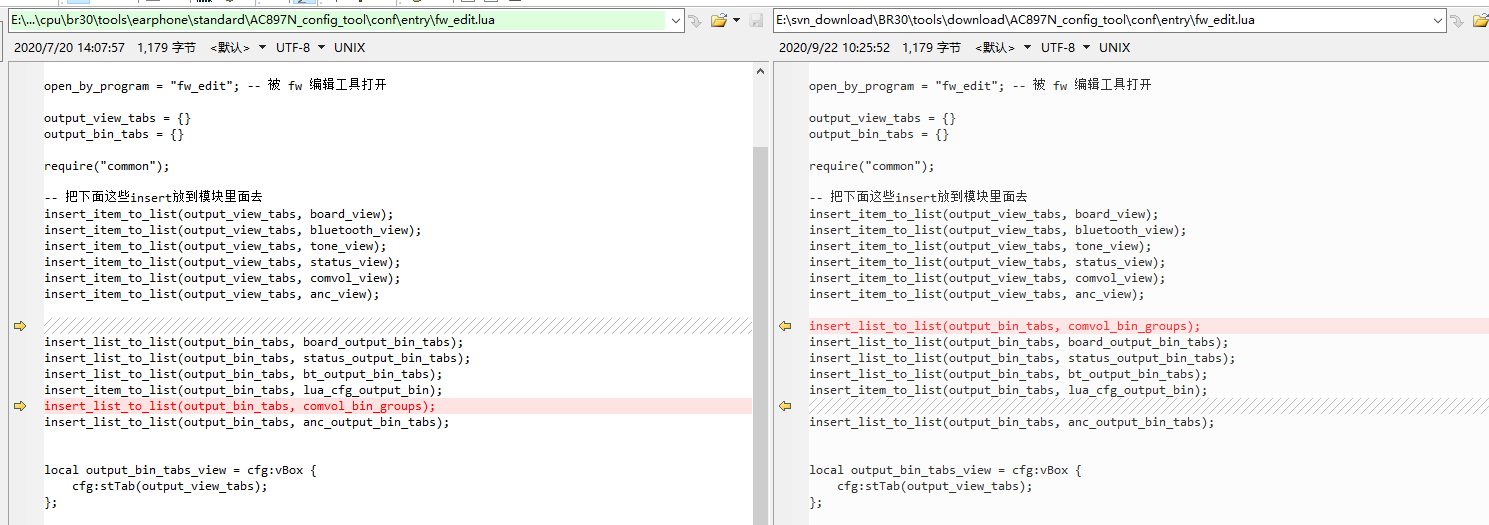The image size is (1489, 525).
Task: Click bt_output_bin_tabs line in the left pane
Action: coord(243,374)
